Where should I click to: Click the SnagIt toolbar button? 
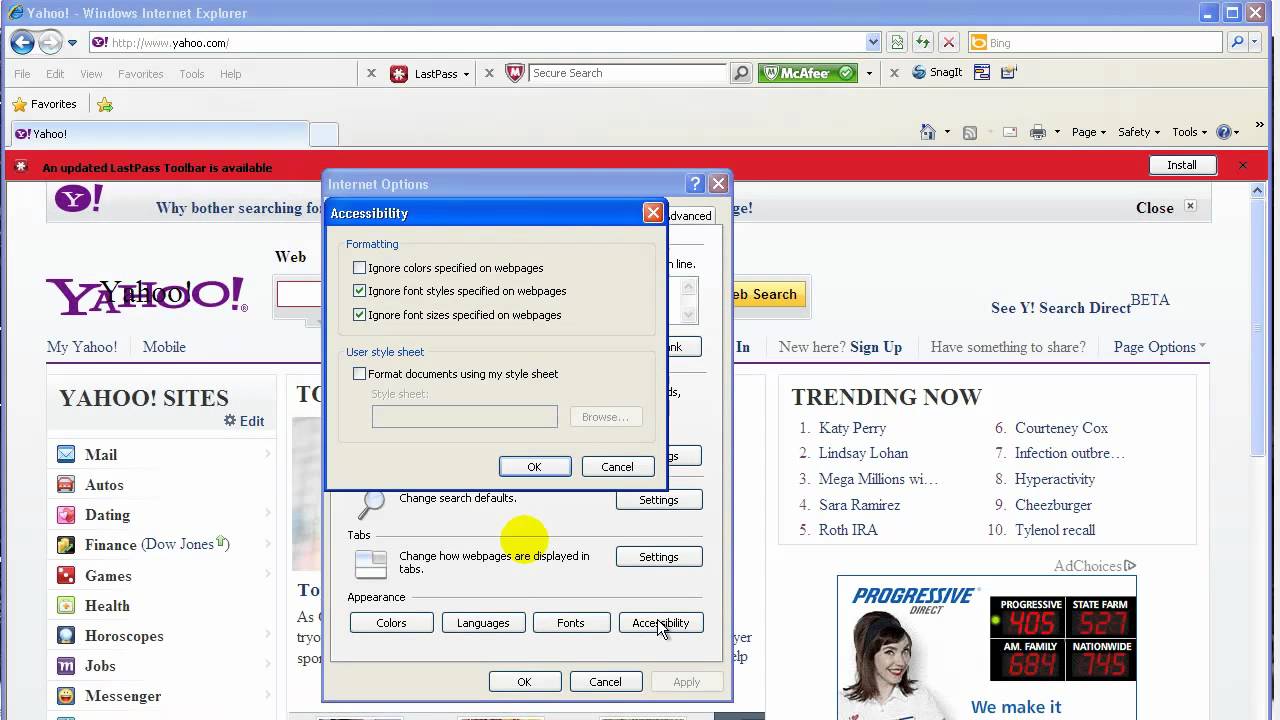[937, 73]
